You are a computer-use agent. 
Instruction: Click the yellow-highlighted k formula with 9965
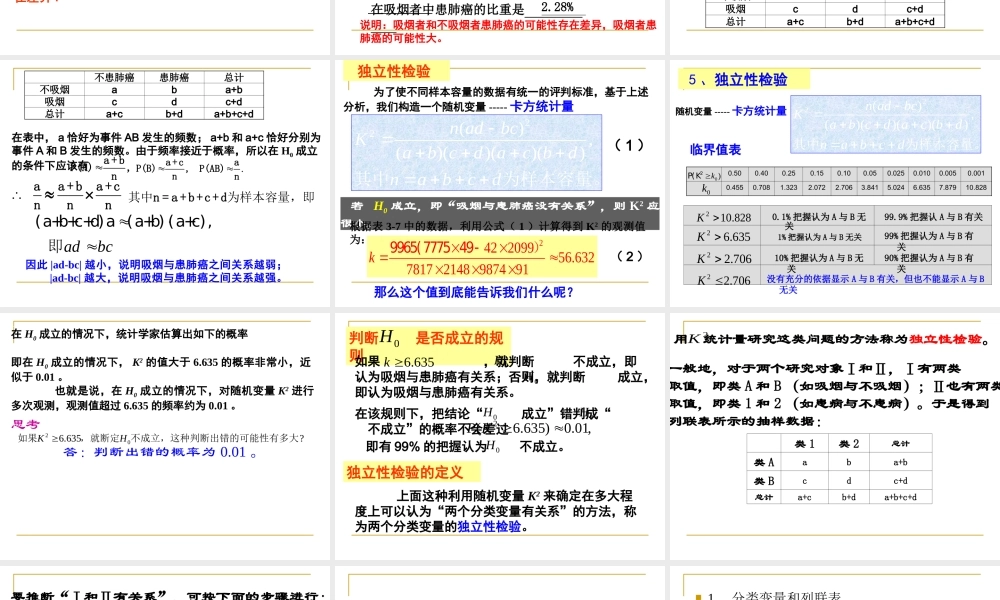482,257
